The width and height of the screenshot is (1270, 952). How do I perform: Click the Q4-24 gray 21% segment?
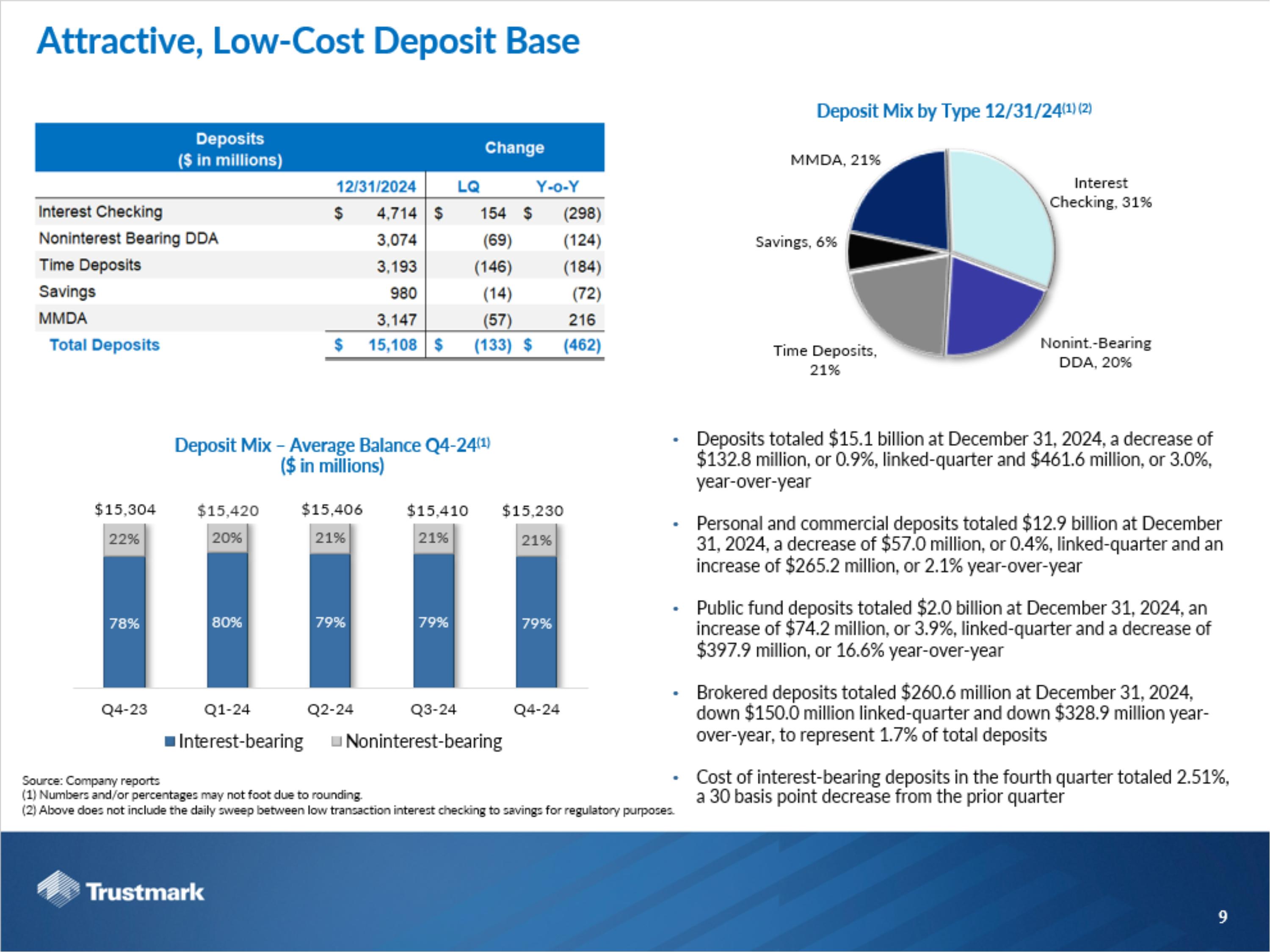point(536,541)
